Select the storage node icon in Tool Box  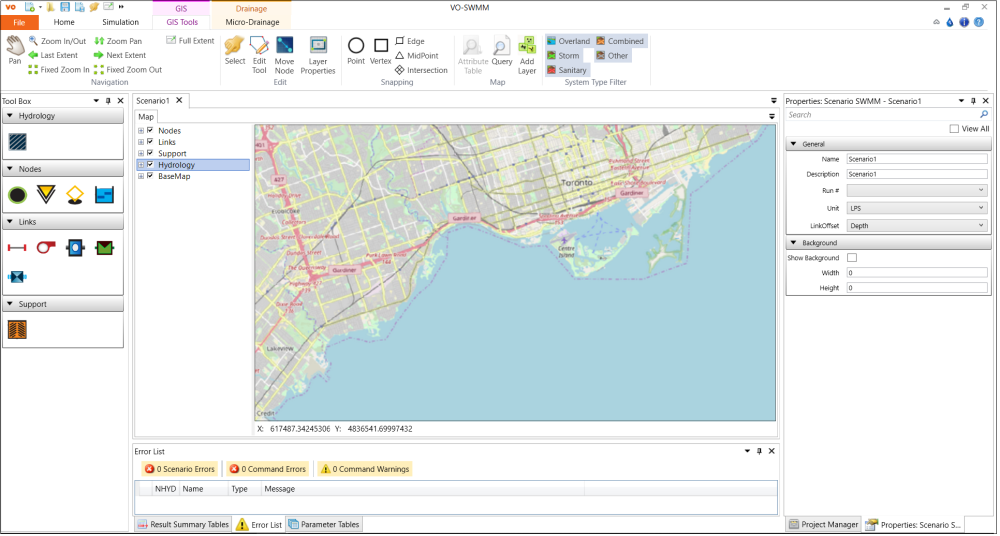point(104,195)
